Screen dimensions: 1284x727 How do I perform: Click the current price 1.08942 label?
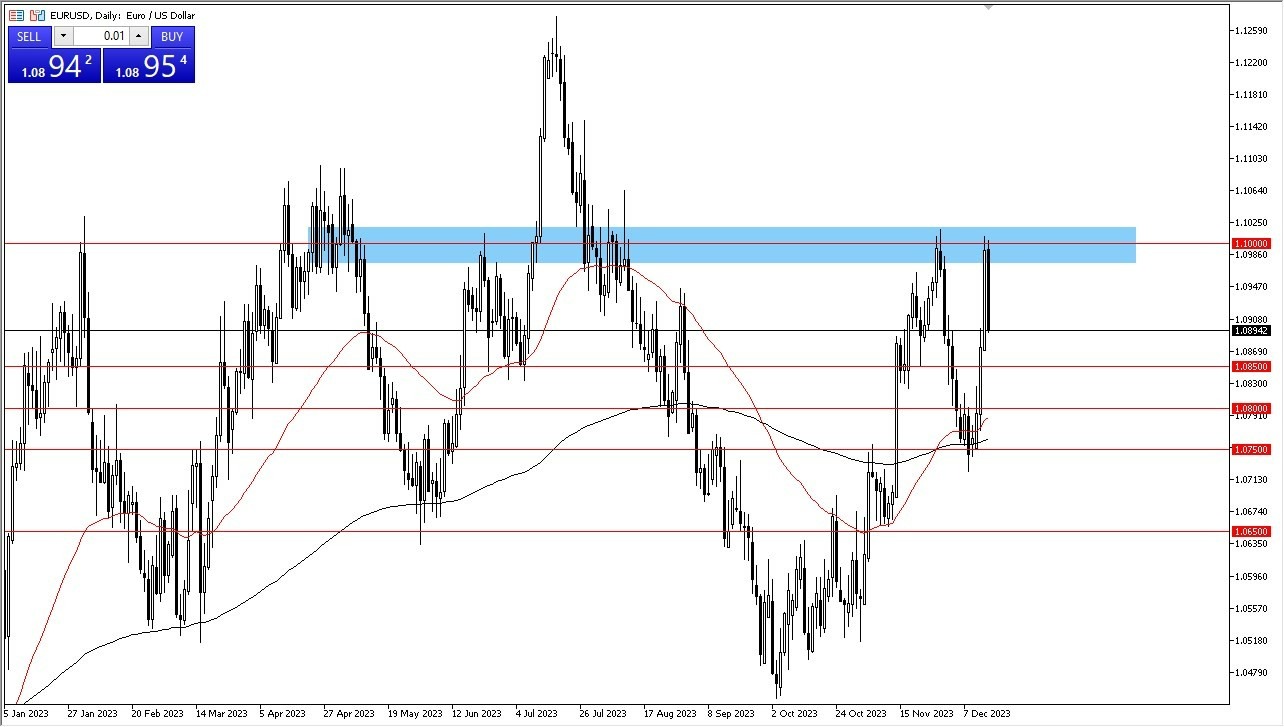click(1251, 330)
